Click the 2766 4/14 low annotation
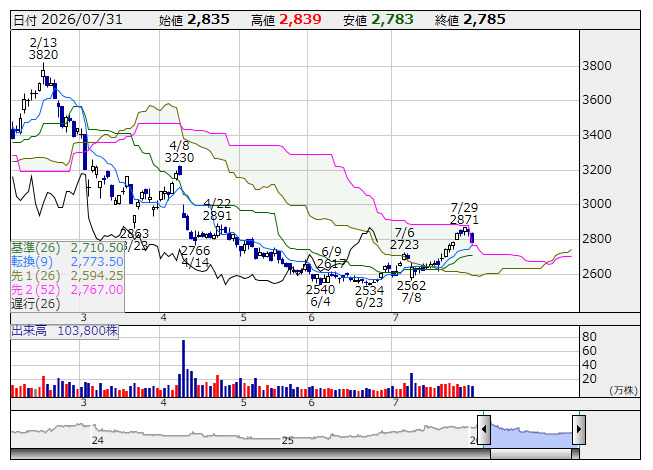Viewport: 653px width, 470px height. (x=195, y=256)
